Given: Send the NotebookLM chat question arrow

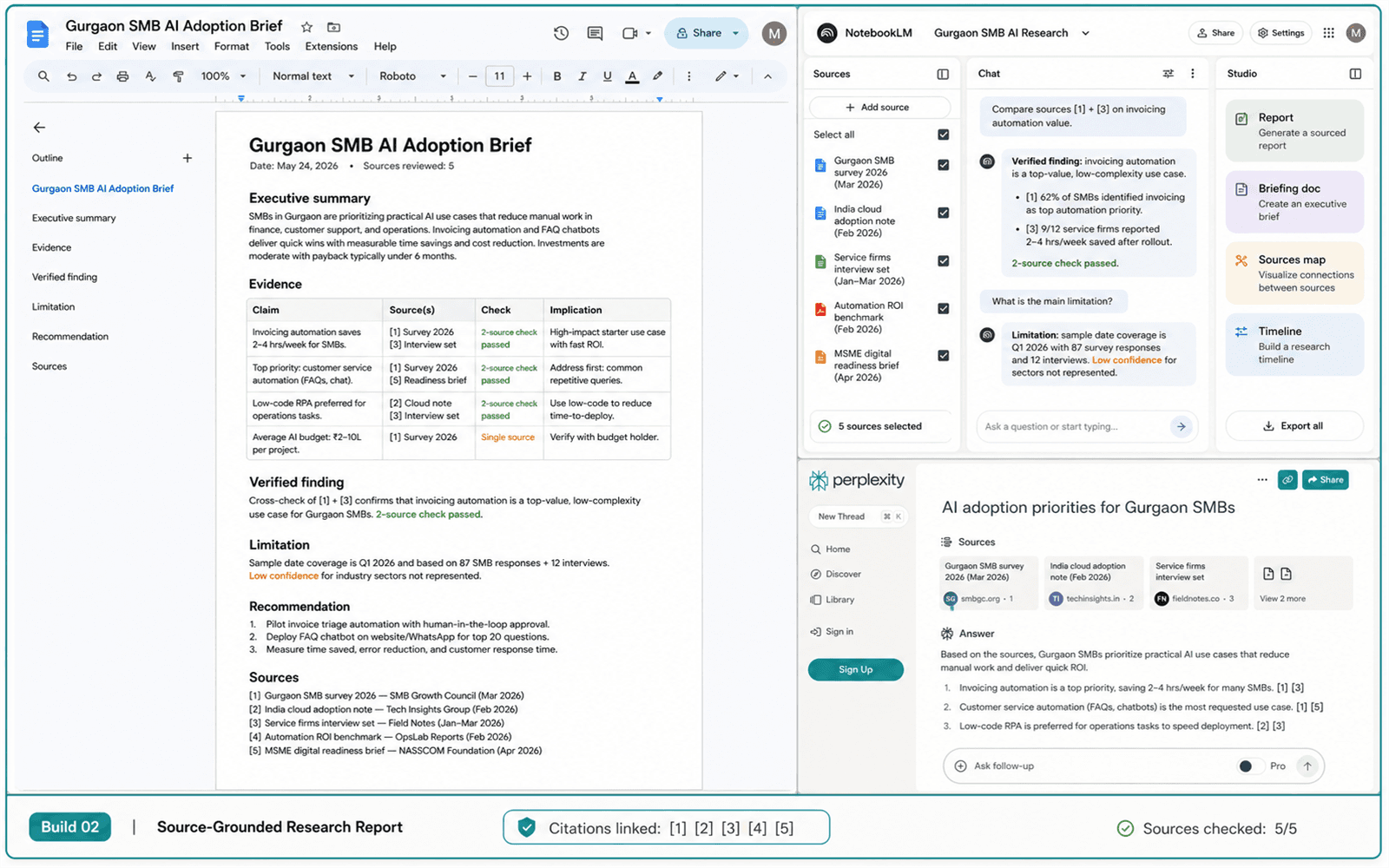Looking at the screenshot, I should 1181,426.
